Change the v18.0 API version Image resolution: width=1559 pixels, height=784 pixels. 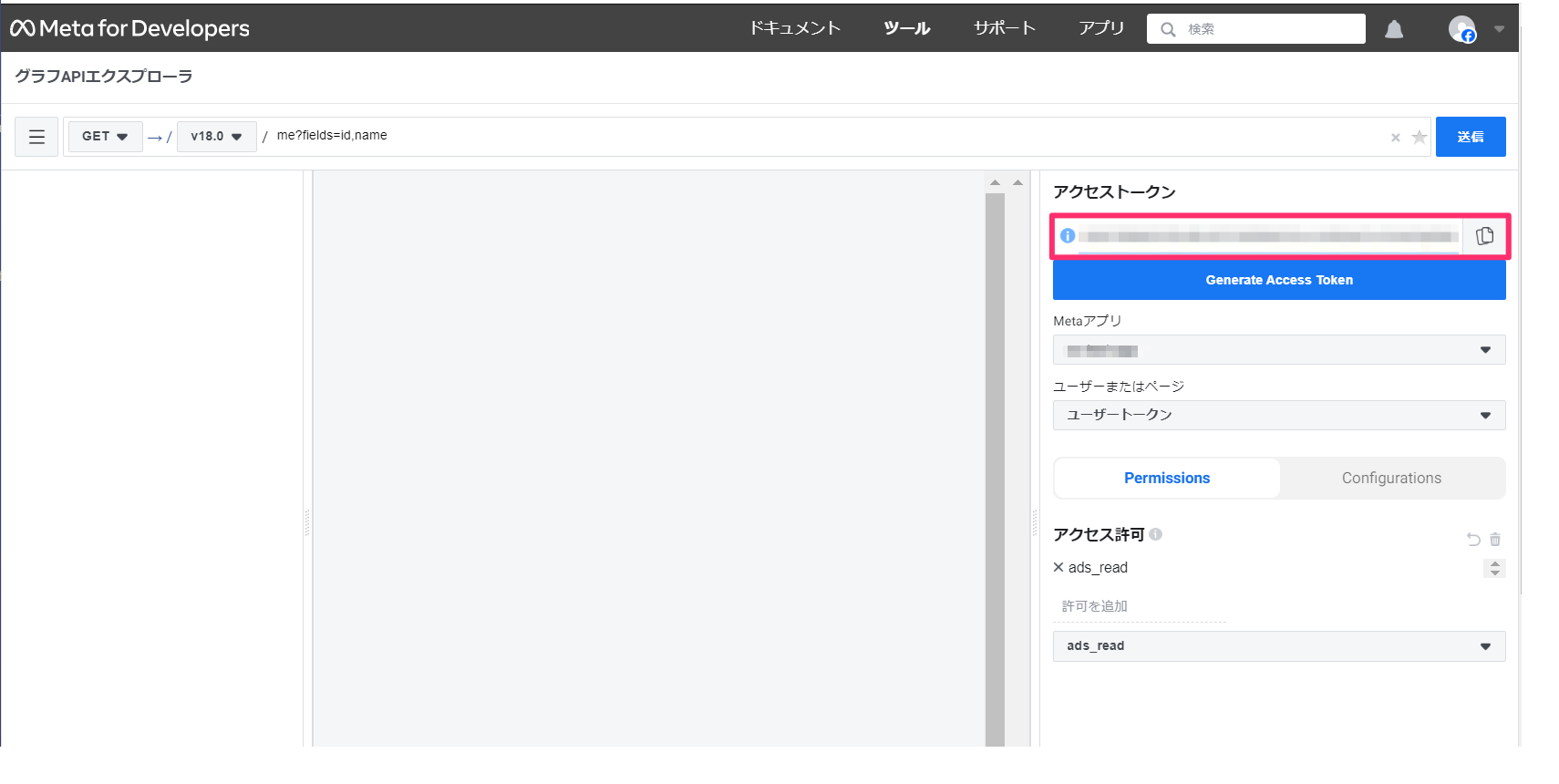(216, 137)
